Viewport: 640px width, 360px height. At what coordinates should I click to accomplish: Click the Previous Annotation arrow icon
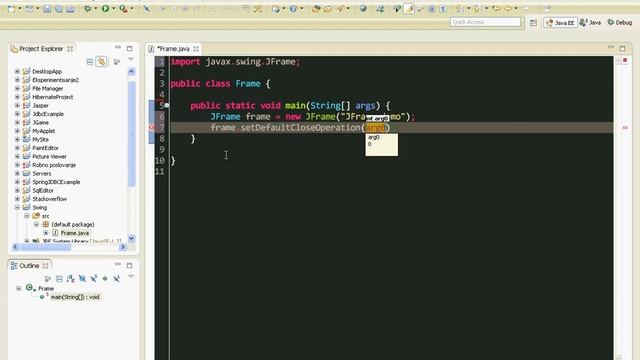476,9
